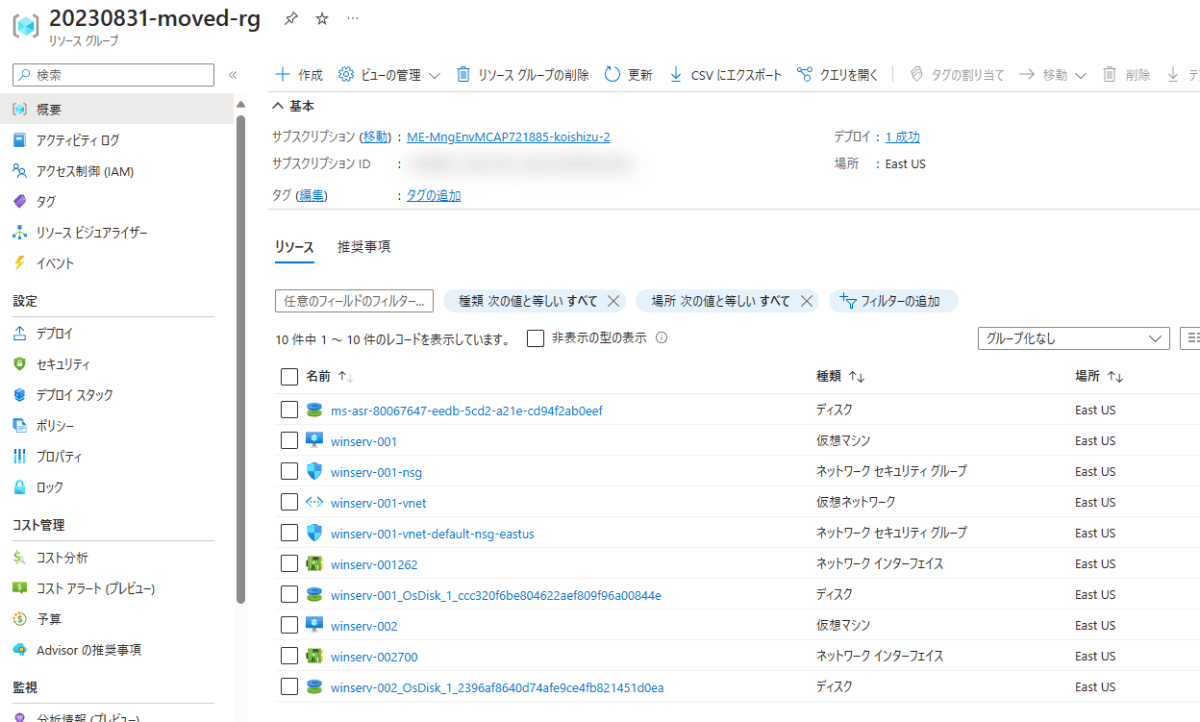Click the 削除 toolbar button
The image size is (1200, 722).
tap(1126, 75)
